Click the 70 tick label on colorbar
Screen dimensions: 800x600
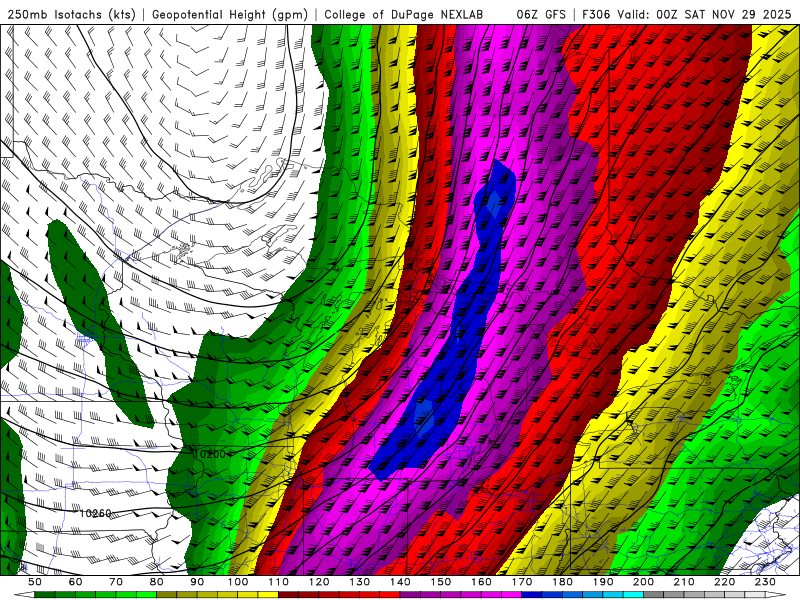pyautogui.click(x=116, y=582)
